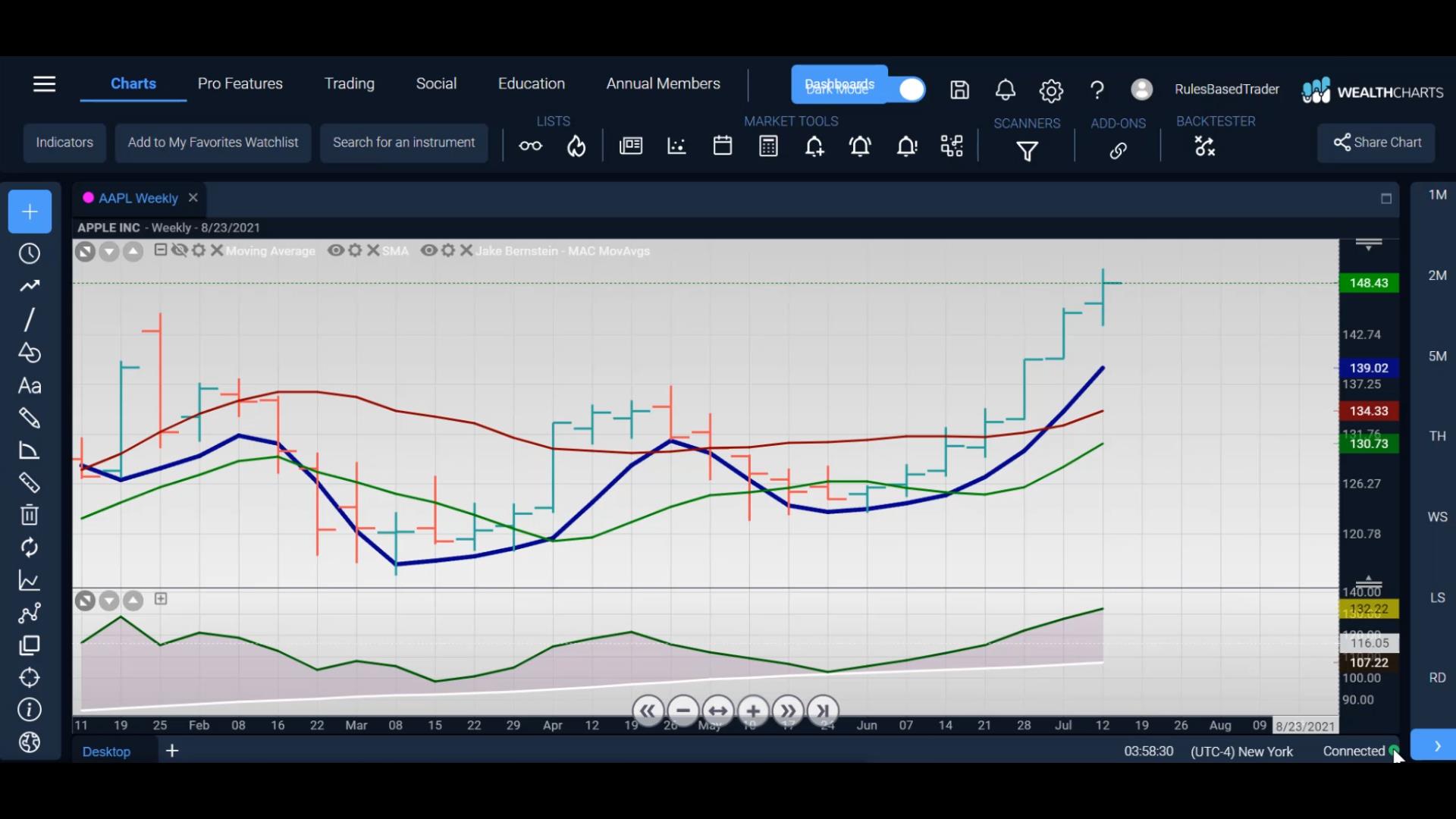This screenshot has width=1456, height=819.
Task: Click the refresh chart tool
Action: coord(30,548)
